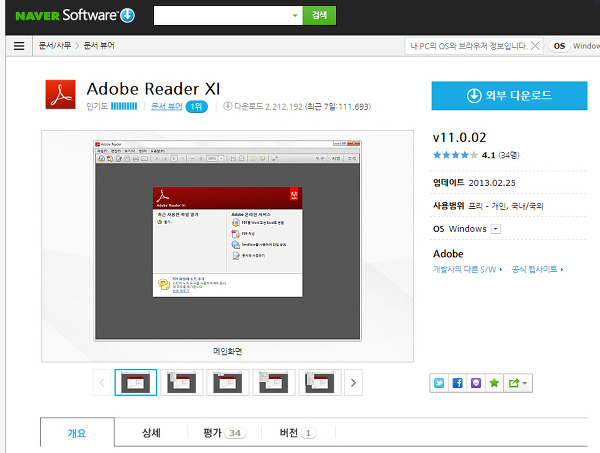
Task: Select the 개요 tab
Action: (x=77, y=432)
